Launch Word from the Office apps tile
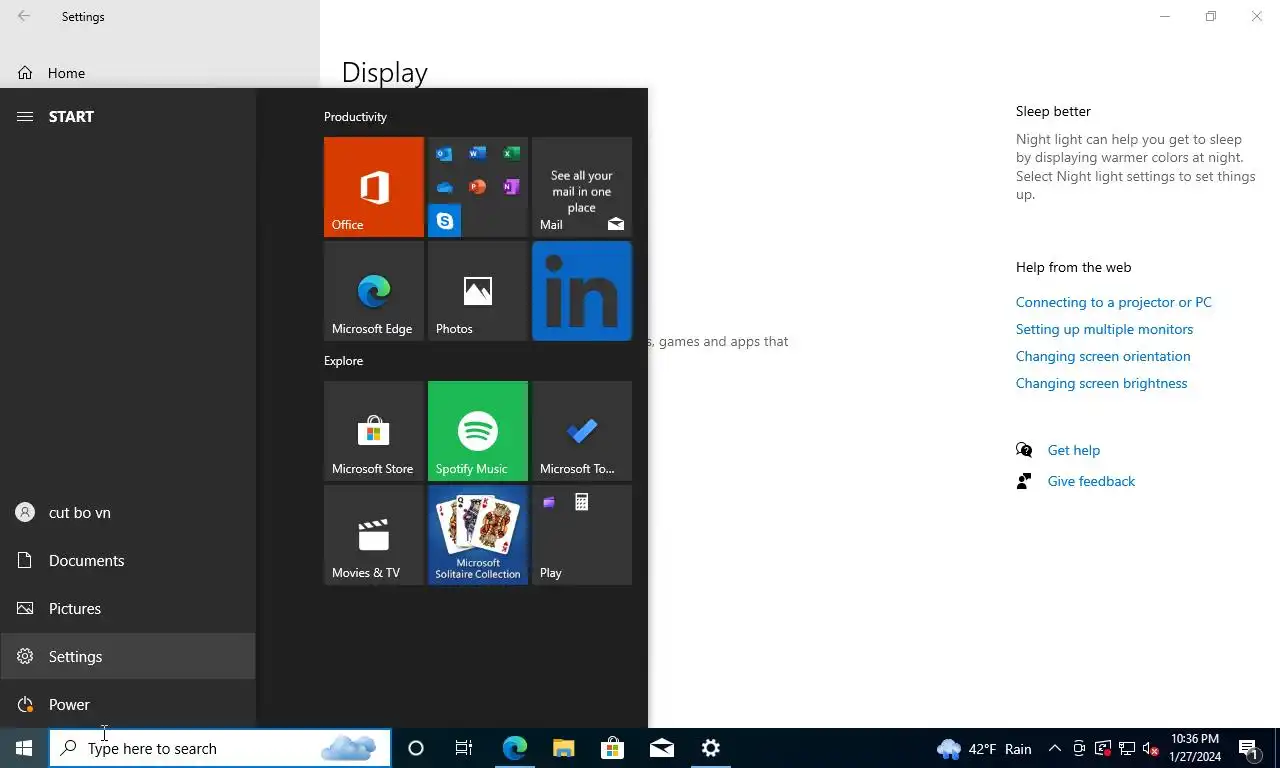 pos(478,154)
